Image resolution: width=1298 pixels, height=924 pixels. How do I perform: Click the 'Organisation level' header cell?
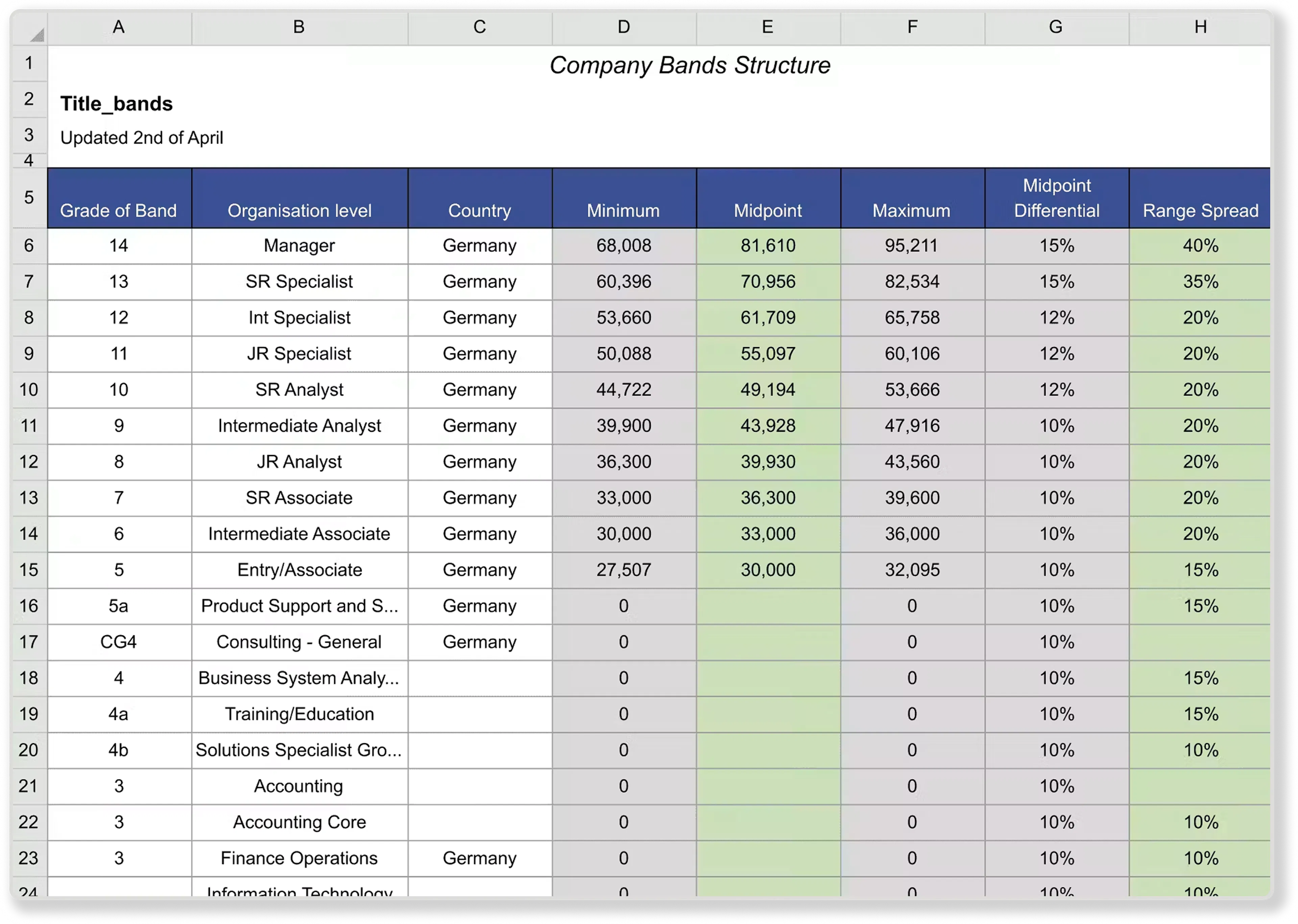pyautogui.click(x=299, y=198)
